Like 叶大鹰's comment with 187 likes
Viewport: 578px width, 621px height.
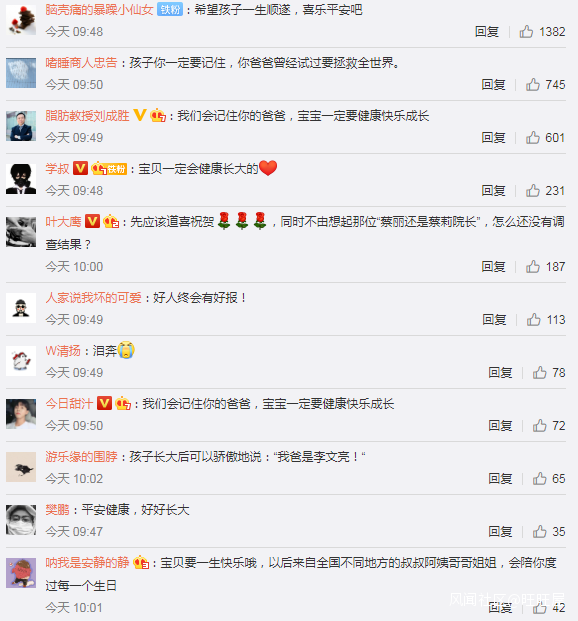533,267
